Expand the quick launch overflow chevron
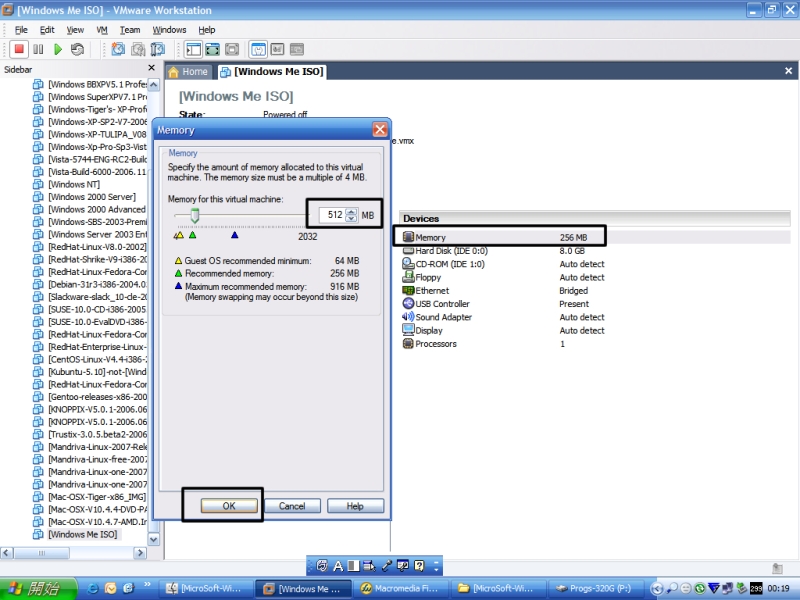The height and width of the screenshot is (600, 800). coord(147,585)
